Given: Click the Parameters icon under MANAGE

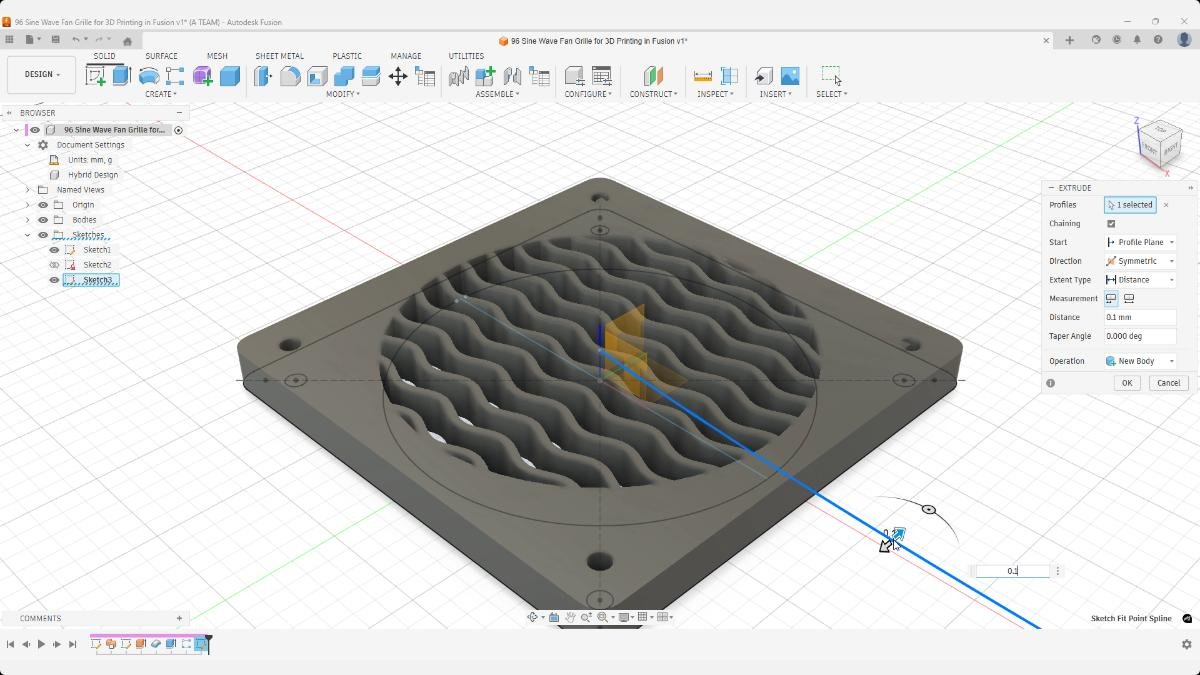Looking at the screenshot, I should (424, 76).
